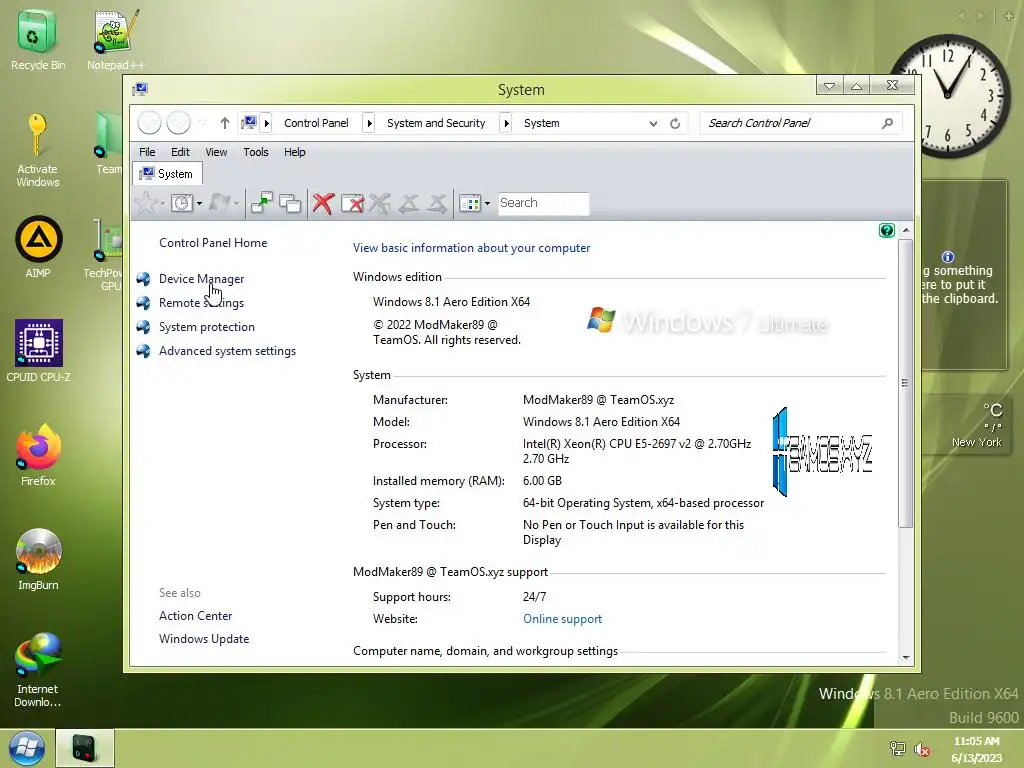Open Notepad++ desktop icon
Image resolution: width=1024 pixels, height=768 pixels.
(116, 40)
